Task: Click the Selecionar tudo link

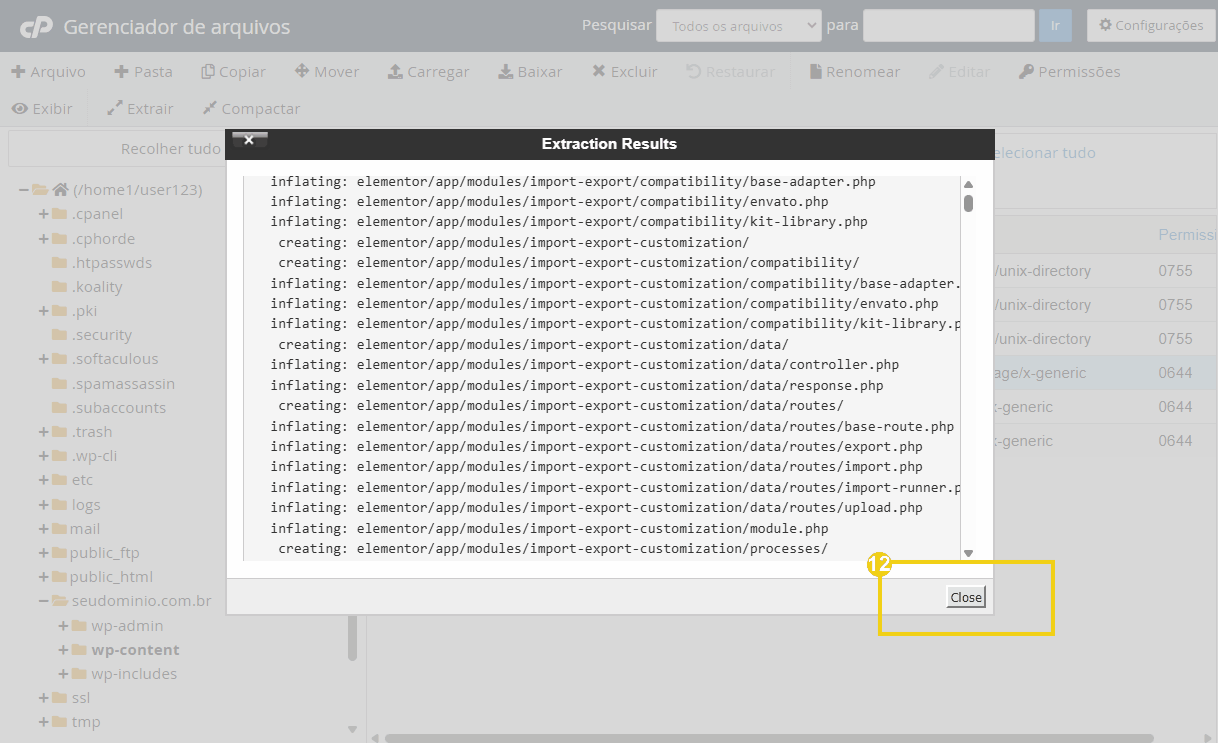Action: coord(1040,153)
